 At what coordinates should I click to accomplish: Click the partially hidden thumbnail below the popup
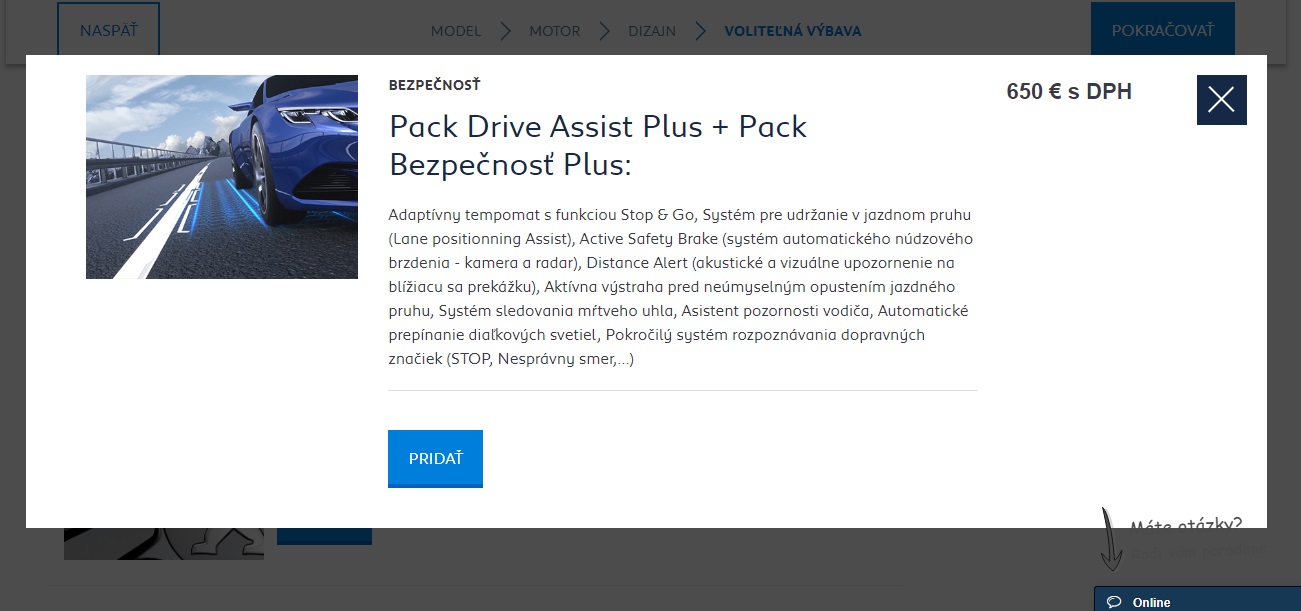click(x=164, y=543)
